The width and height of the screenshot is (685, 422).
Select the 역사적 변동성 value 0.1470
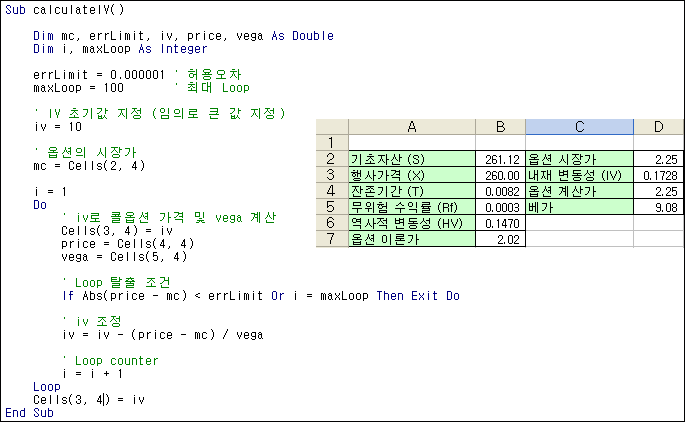point(500,224)
